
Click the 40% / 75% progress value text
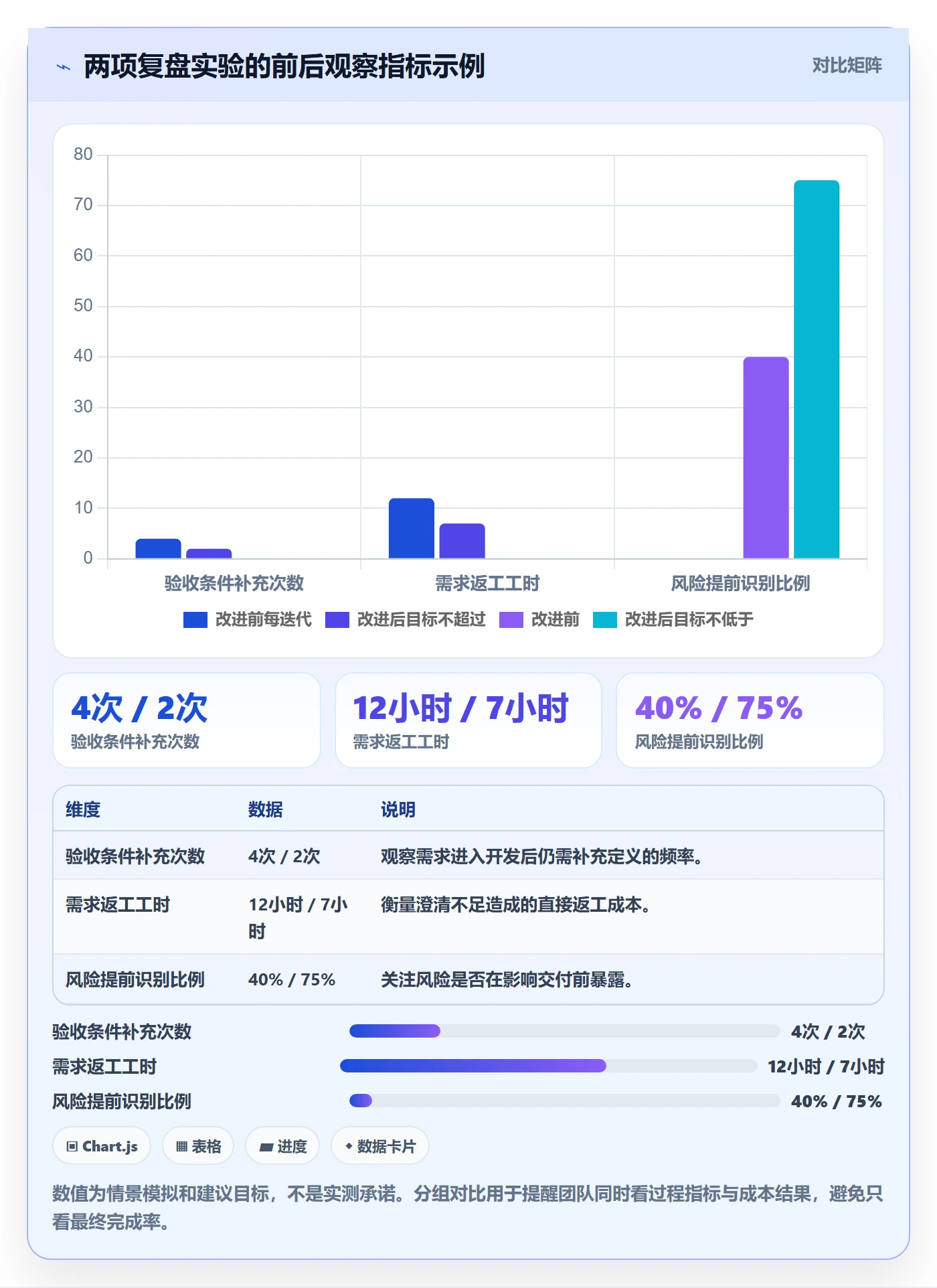pyautogui.click(x=837, y=1101)
